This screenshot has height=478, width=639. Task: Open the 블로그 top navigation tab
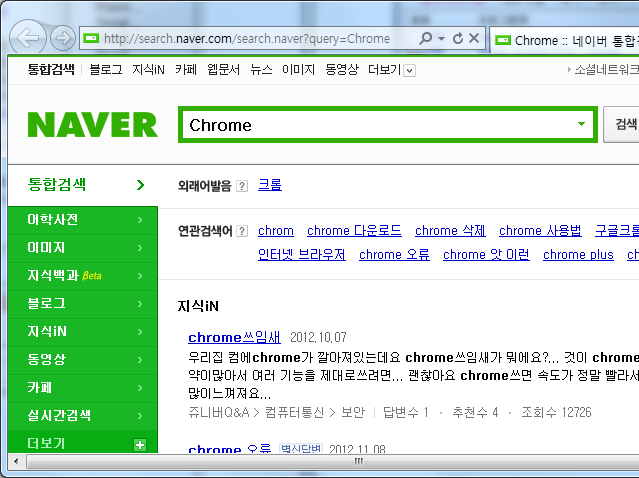pyautogui.click(x=106, y=69)
